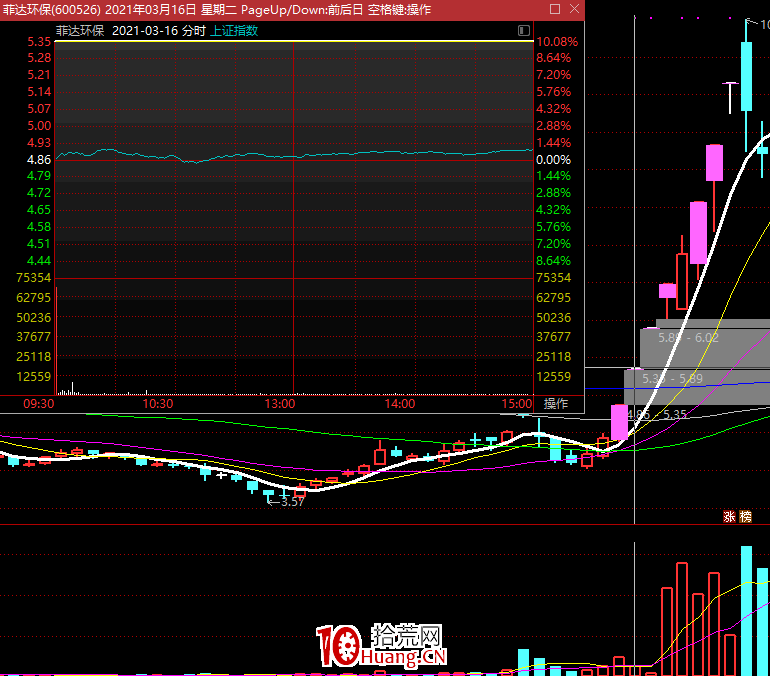The image size is (770, 676).
Task: Click the 上证指数 index overlay label
Action: [234, 31]
